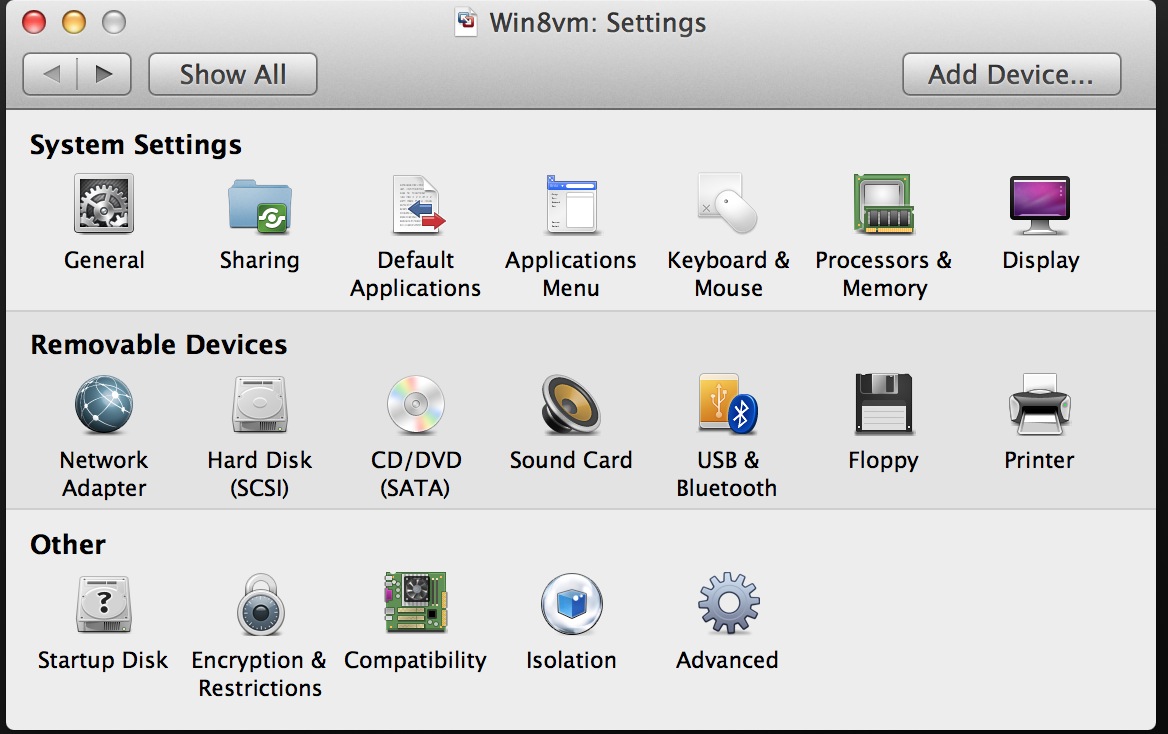Open the General settings gear icon

point(104,204)
